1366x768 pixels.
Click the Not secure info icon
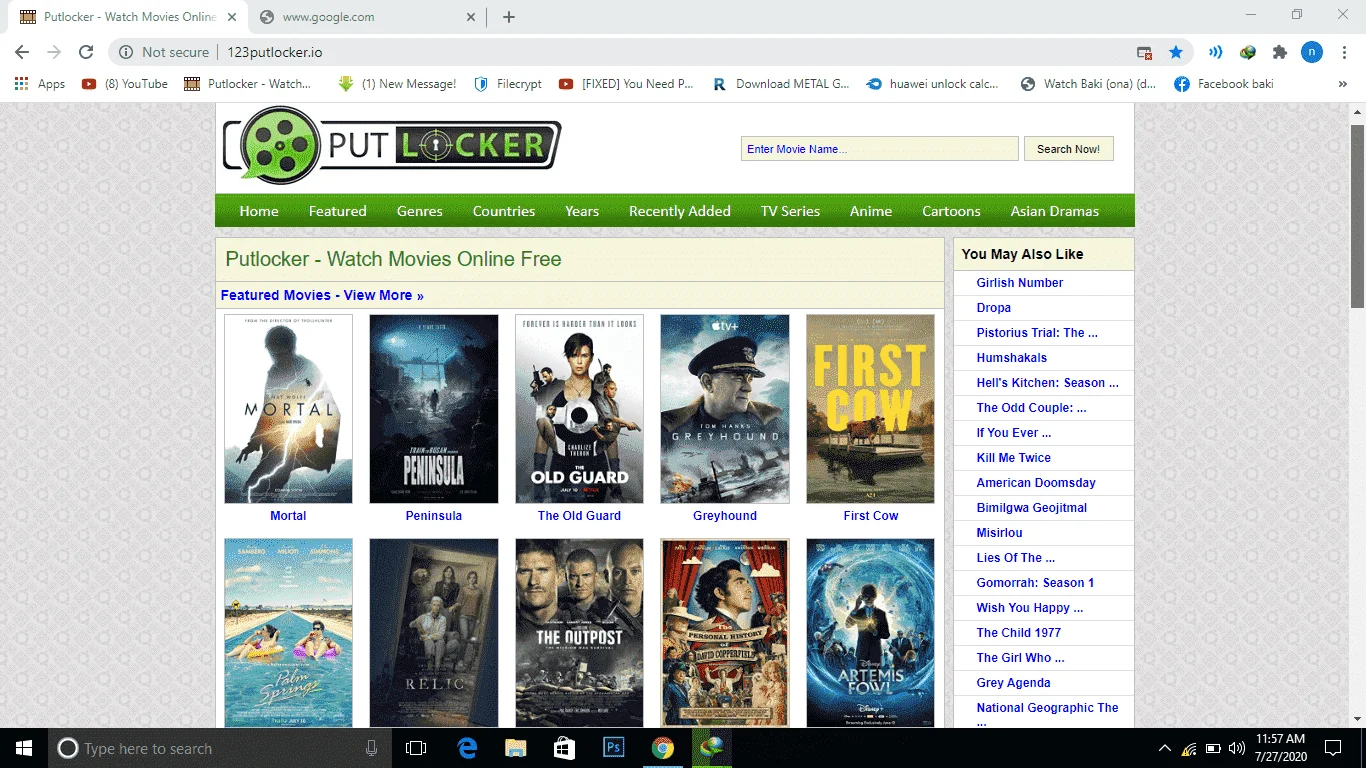click(x=126, y=52)
